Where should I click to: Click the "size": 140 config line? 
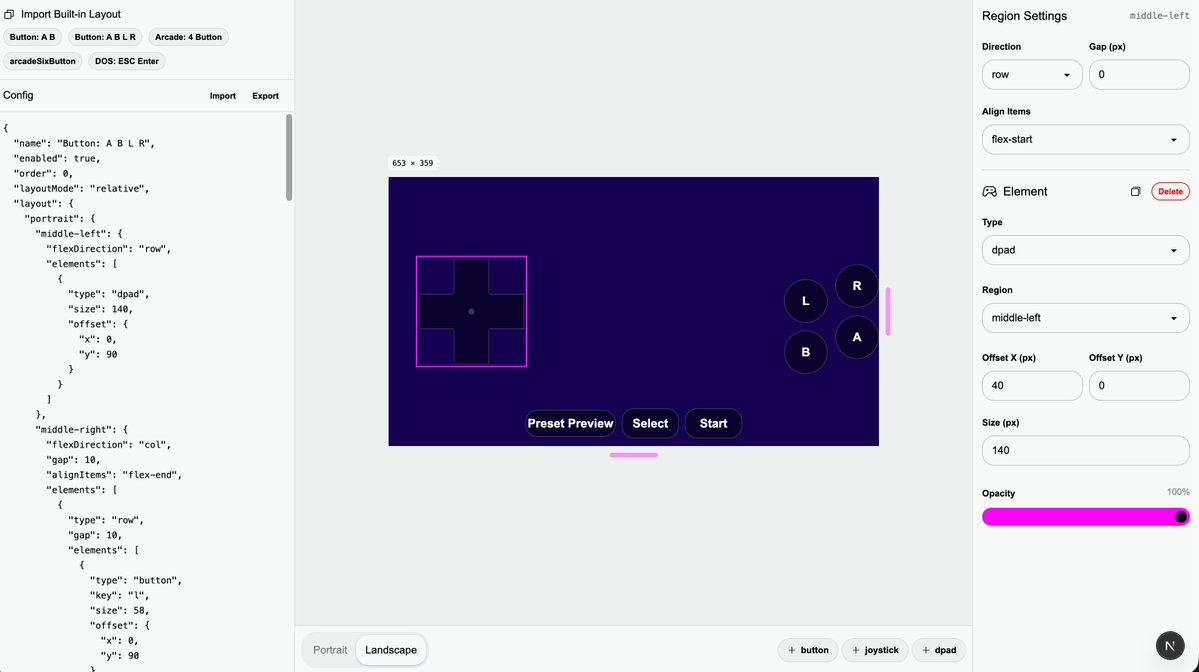point(100,309)
